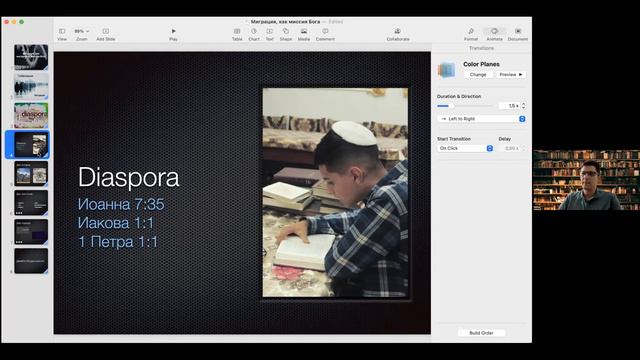Click the Diaspora title text
The image size is (640, 360).
coord(129,178)
